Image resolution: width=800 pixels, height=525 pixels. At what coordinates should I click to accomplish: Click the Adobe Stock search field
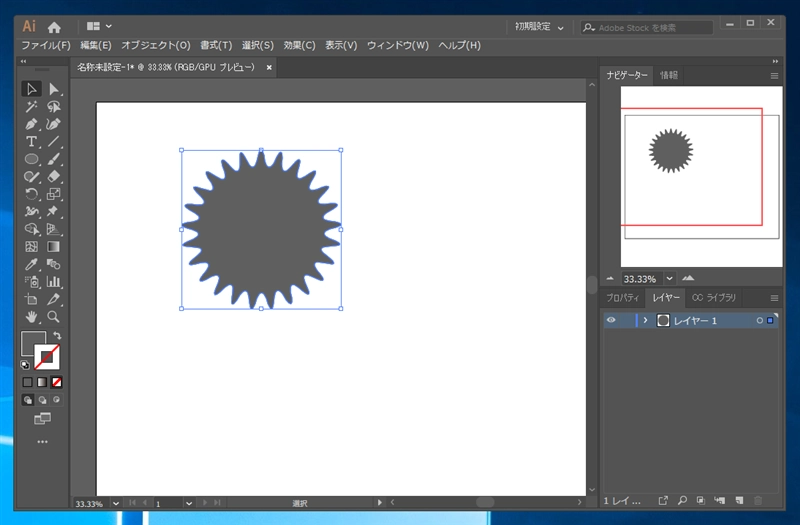(647, 28)
